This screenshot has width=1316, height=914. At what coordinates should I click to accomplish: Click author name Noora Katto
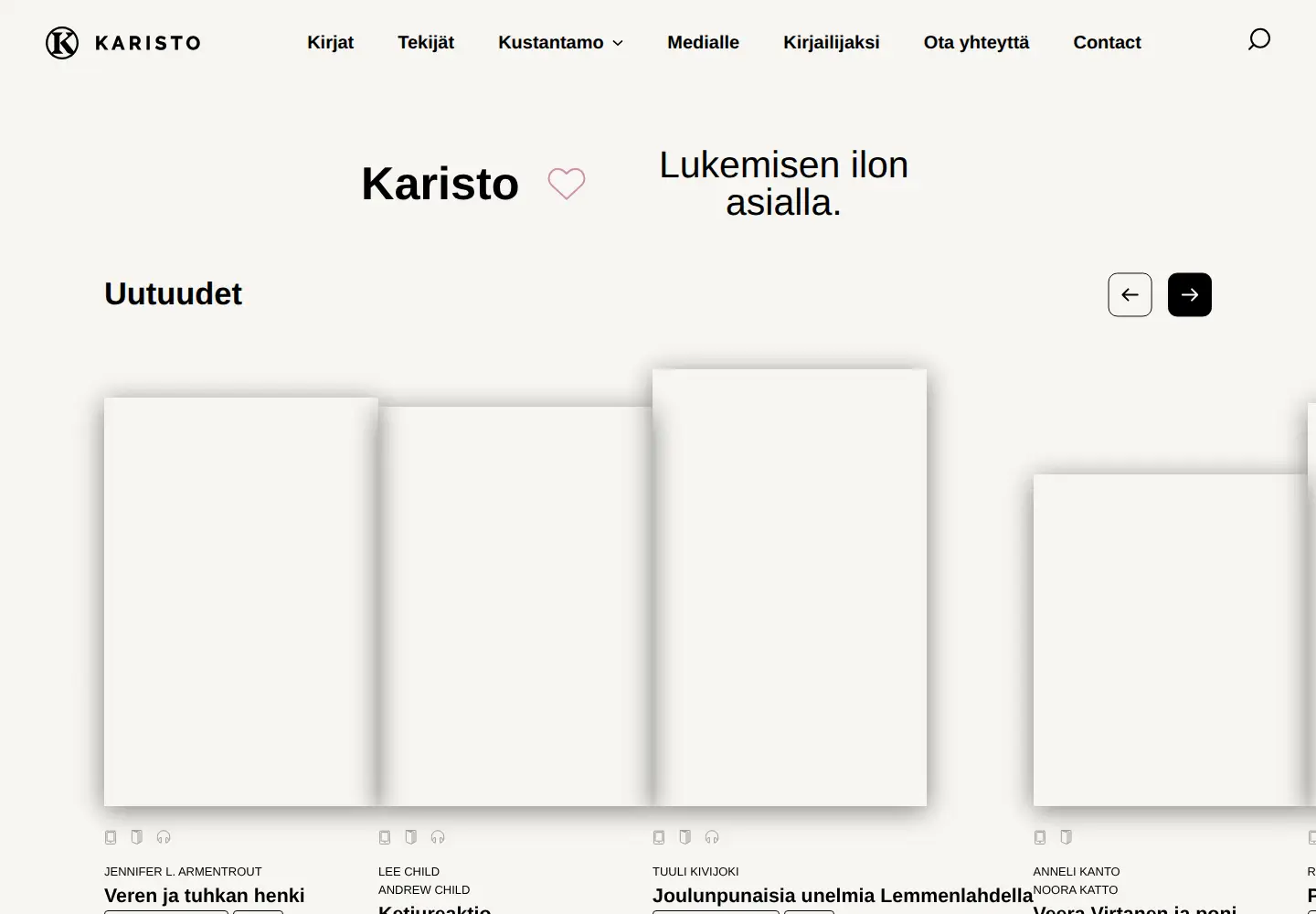(1076, 890)
